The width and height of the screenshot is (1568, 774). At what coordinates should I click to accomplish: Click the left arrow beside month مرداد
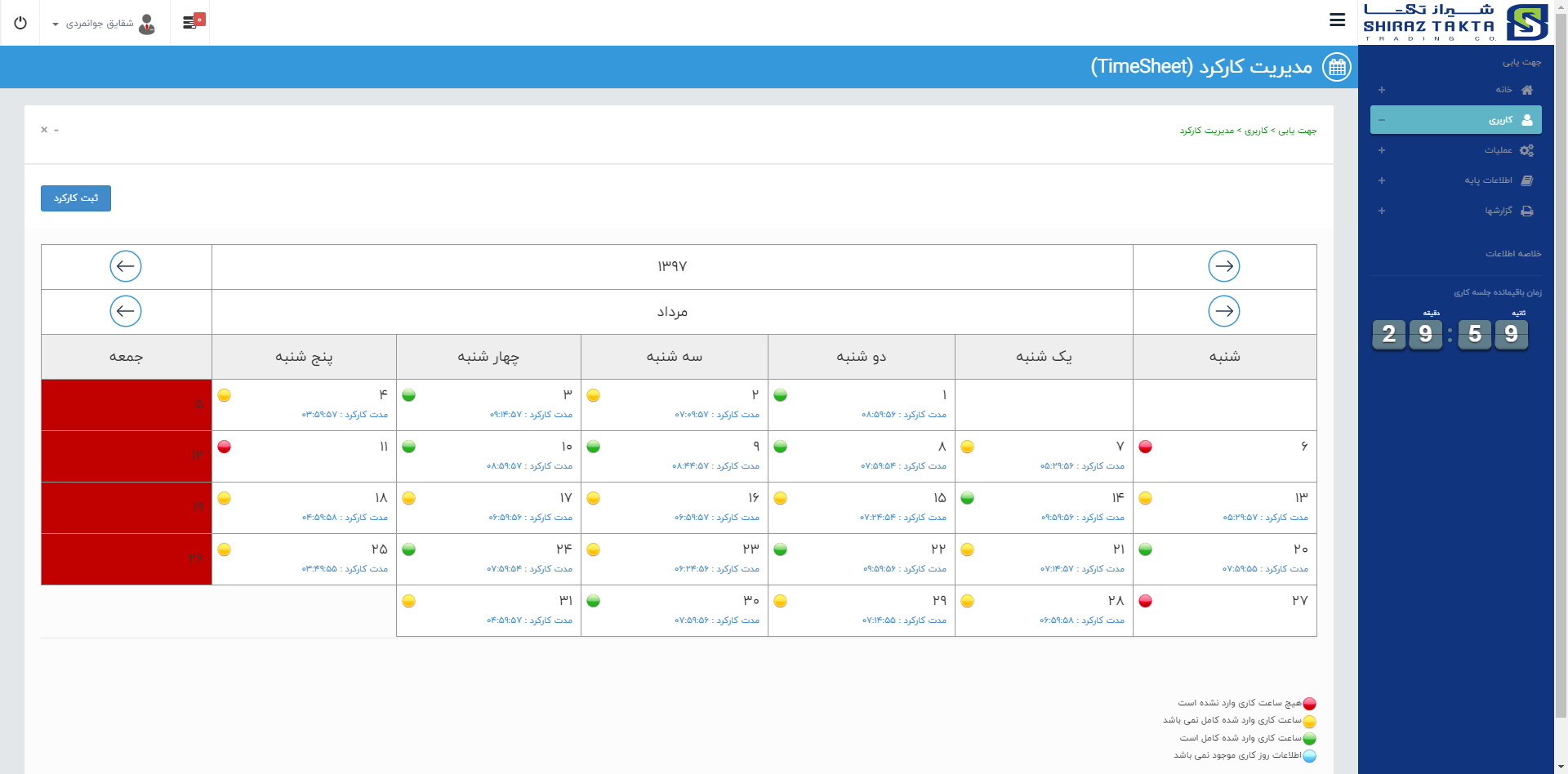(126, 311)
